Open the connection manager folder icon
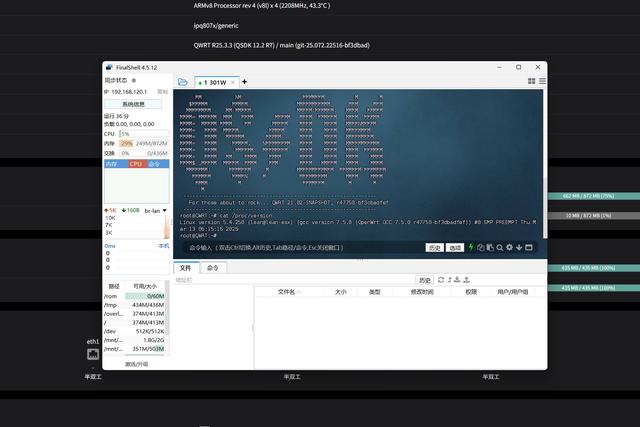The width and height of the screenshot is (640, 427). [183, 82]
